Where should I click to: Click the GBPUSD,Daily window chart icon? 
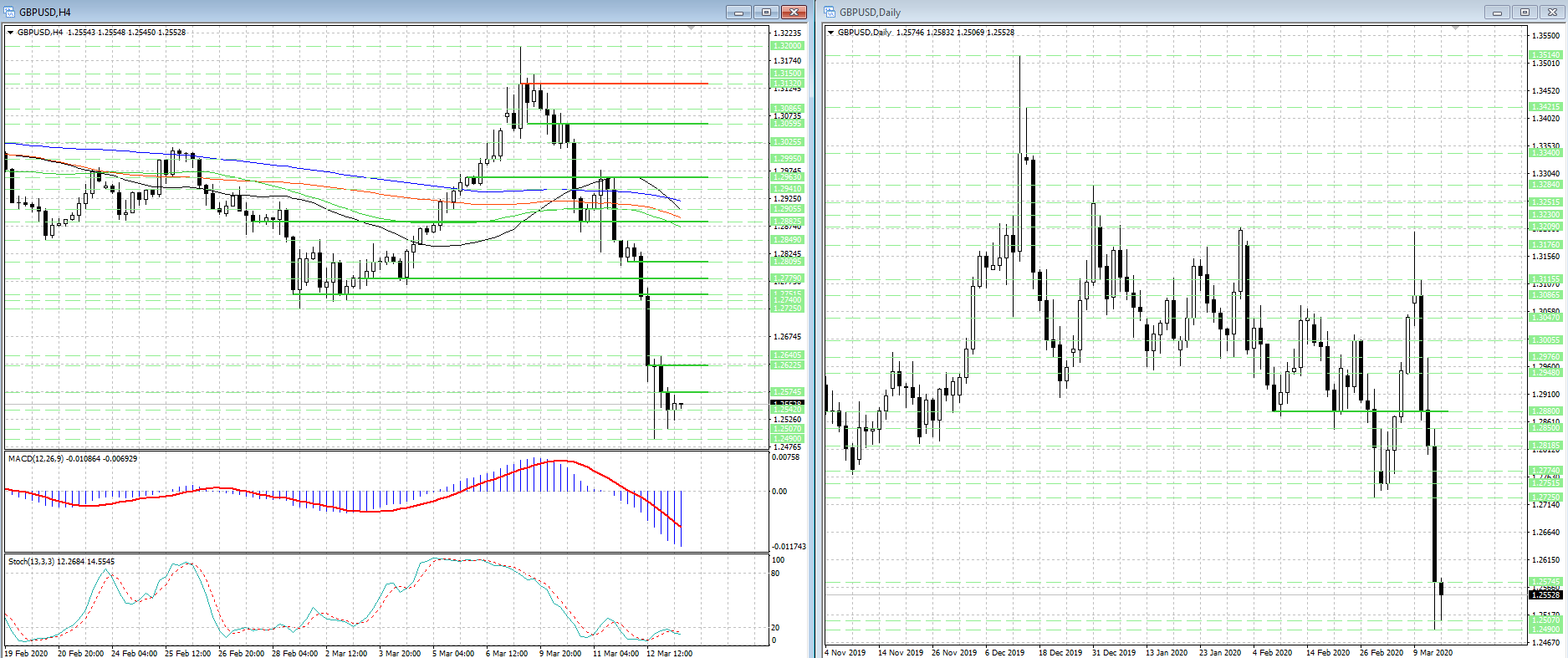(x=830, y=12)
